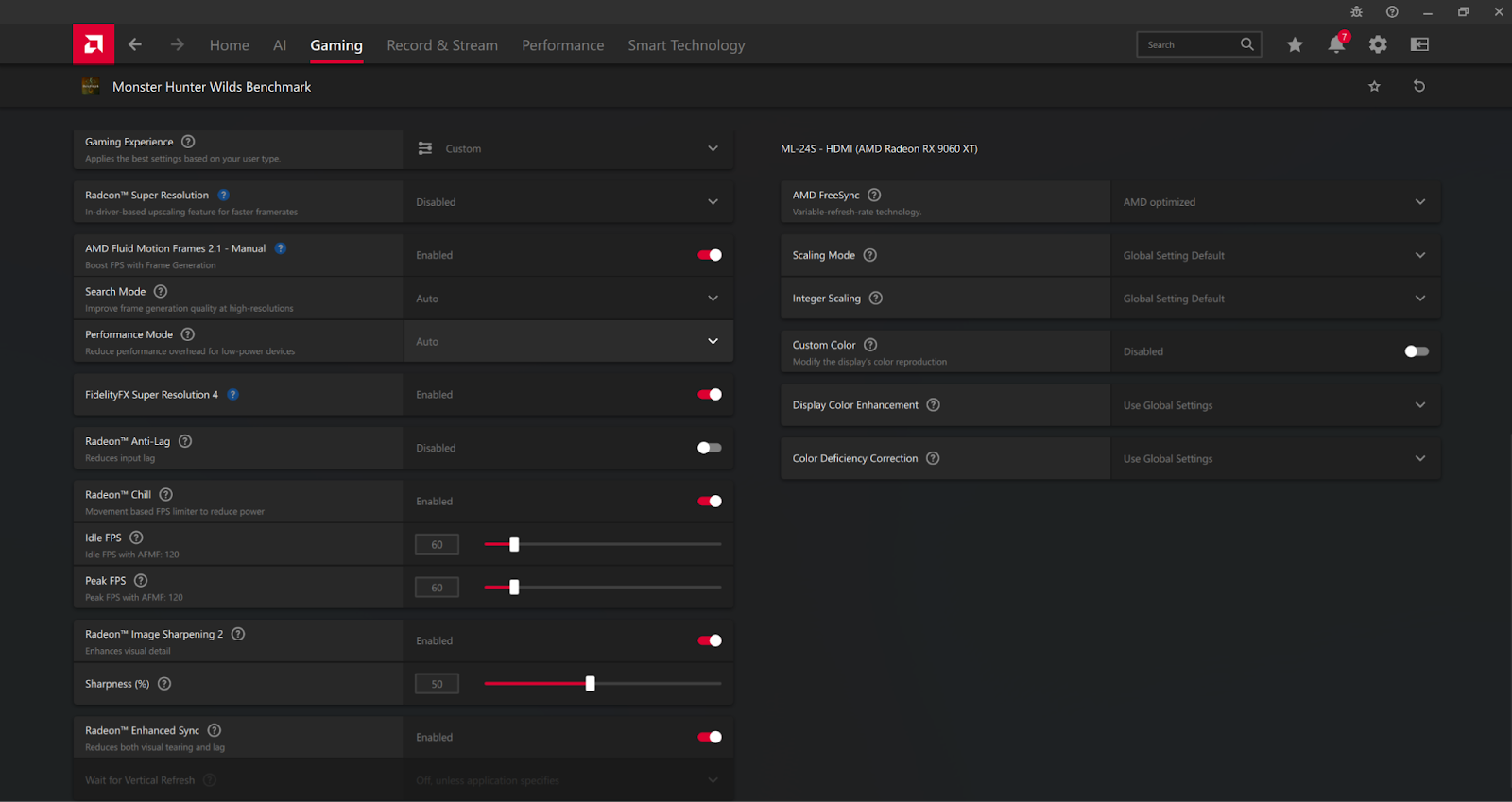Image resolution: width=1512 pixels, height=802 pixels.
Task: Open Color Deficiency Correction dropdown
Action: pos(1276,458)
